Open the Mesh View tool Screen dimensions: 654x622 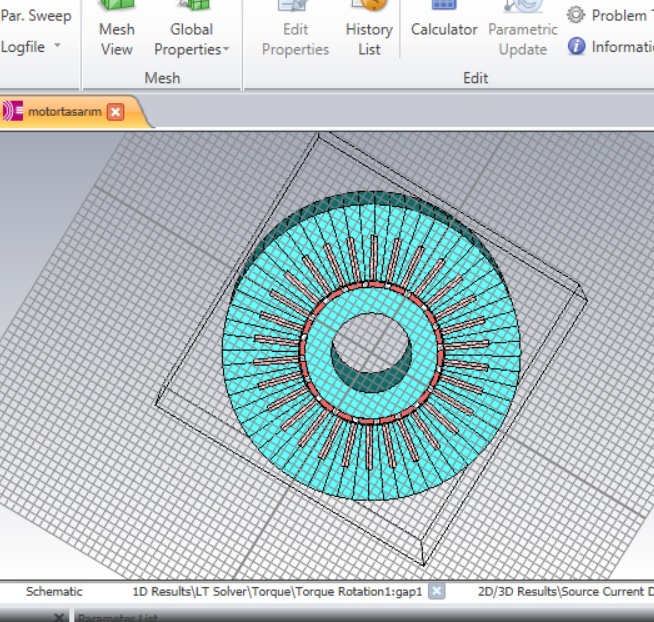(x=117, y=30)
